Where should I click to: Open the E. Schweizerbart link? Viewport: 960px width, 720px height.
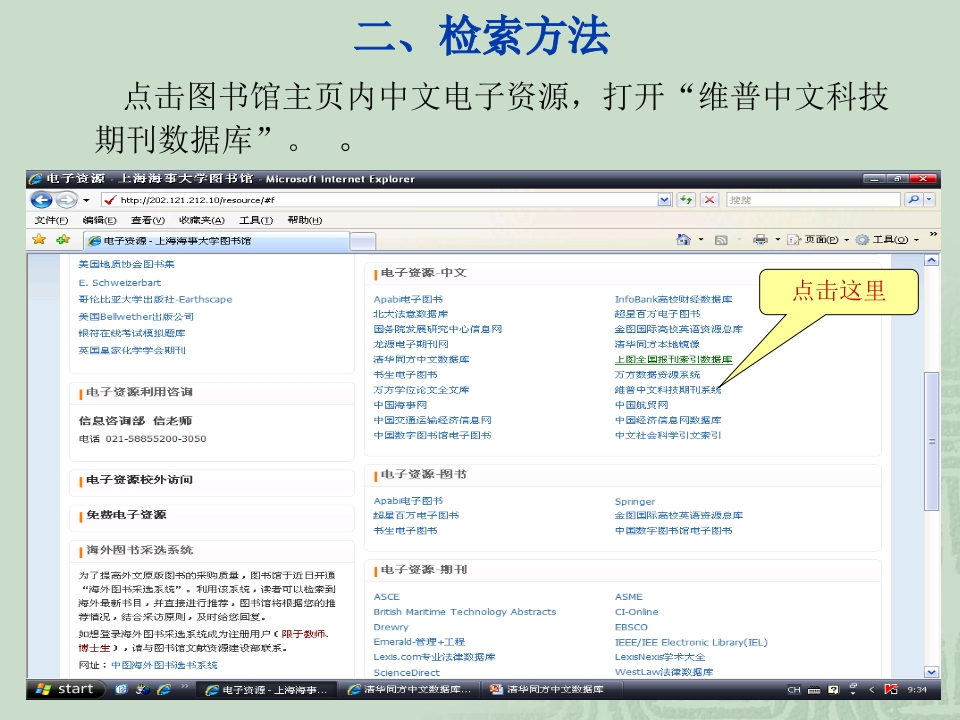tap(119, 283)
